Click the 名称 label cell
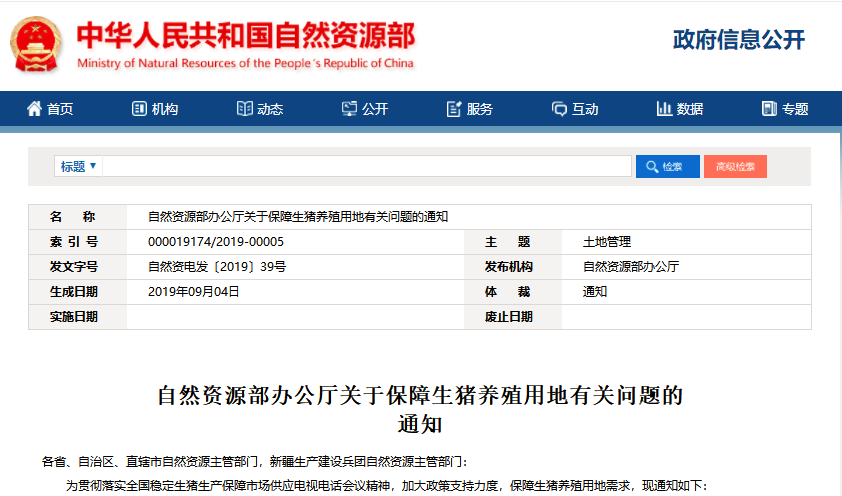 coord(78,217)
